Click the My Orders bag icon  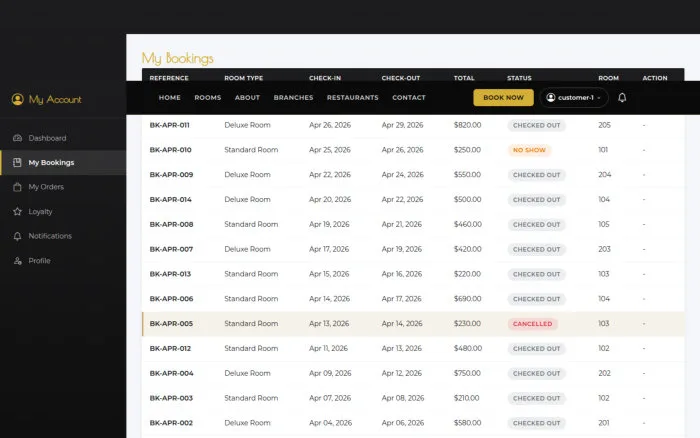pyautogui.click(x=17, y=187)
